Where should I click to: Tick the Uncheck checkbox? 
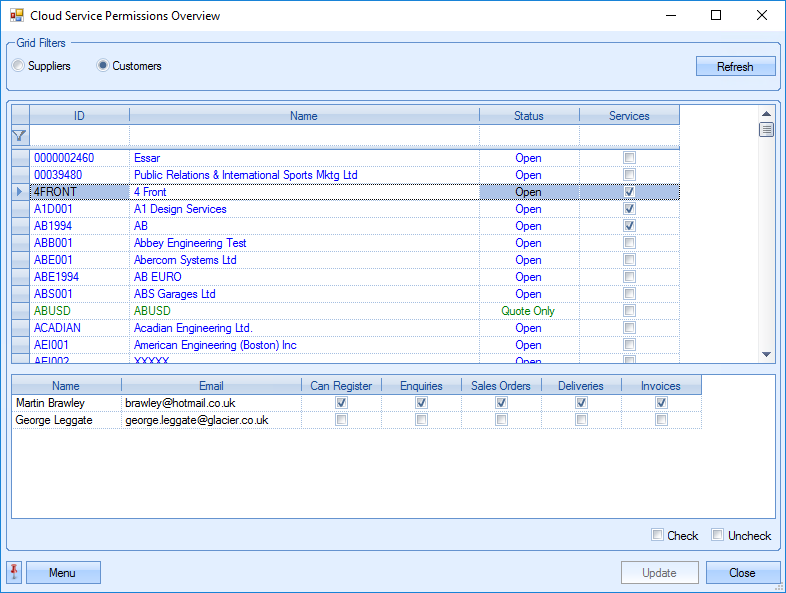717,535
